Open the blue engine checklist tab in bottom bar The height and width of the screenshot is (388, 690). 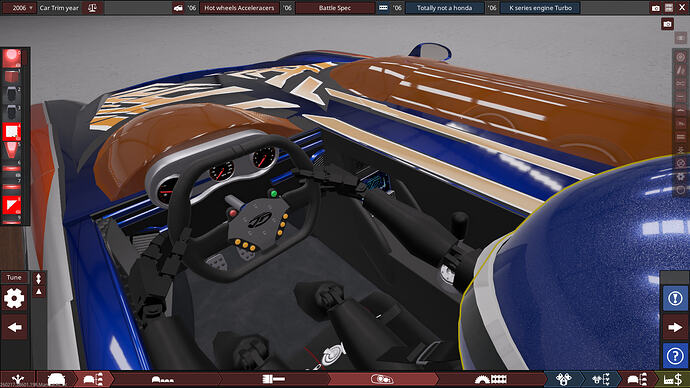601,379
